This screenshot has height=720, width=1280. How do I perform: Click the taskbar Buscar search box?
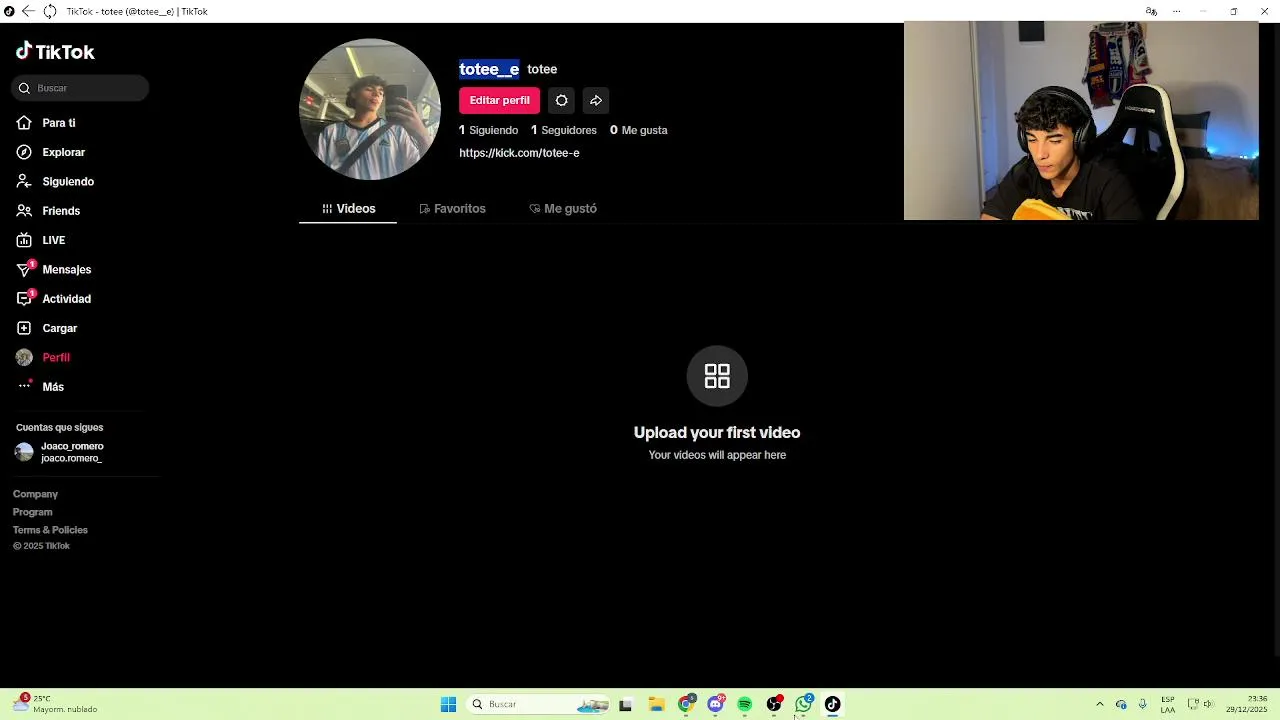[538, 704]
